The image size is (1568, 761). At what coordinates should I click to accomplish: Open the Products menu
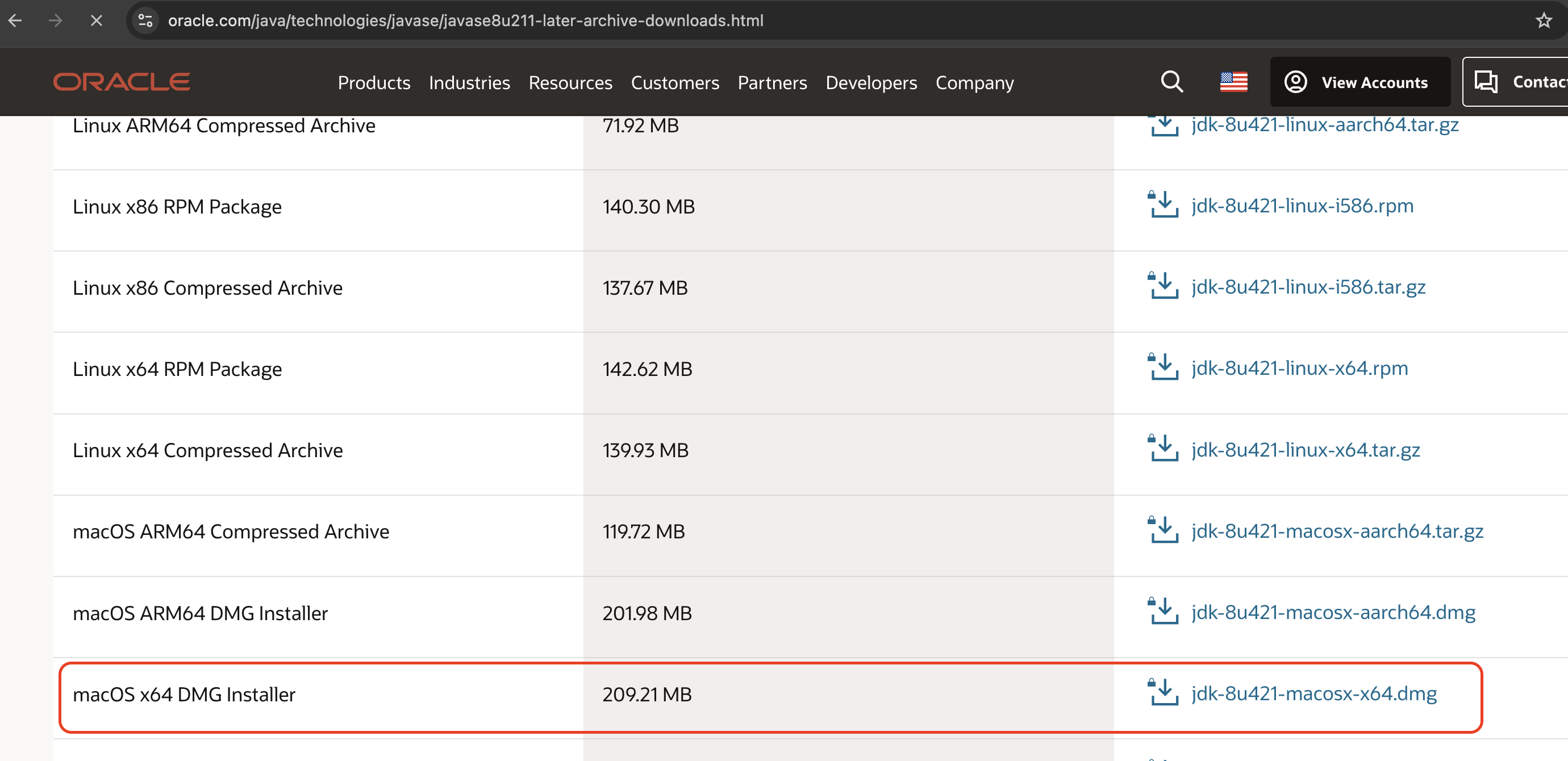pyautogui.click(x=374, y=83)
